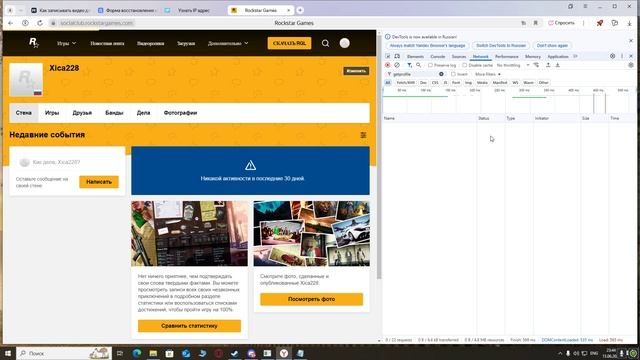Select the All request type filter
Viewport: 640px width, 360px height.
pyautogui.click(x=388, y=82)
